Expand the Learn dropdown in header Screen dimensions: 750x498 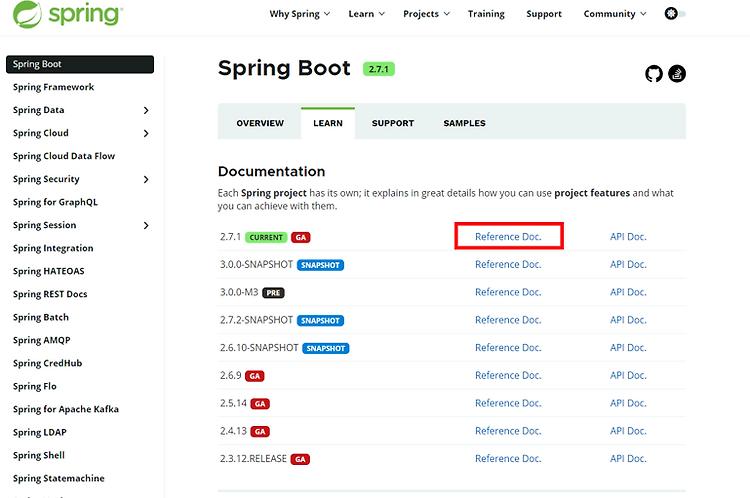click(x=366, y=14)
